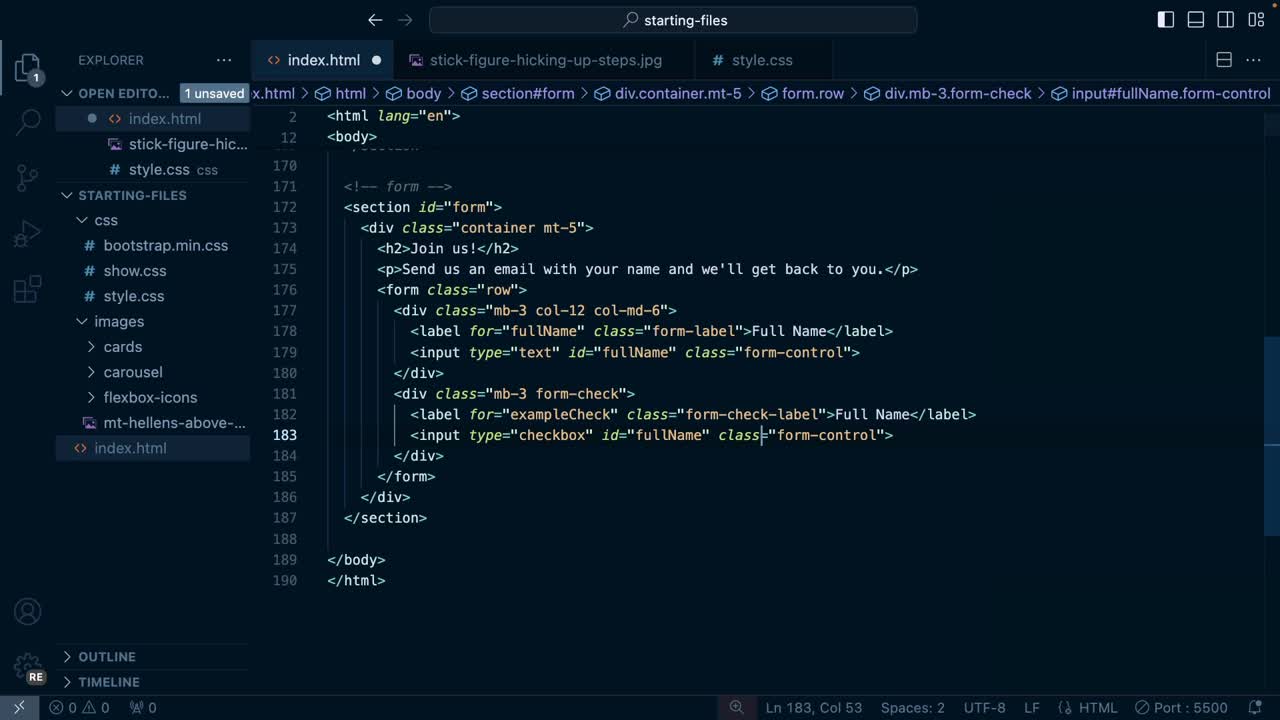Open the Search view icon
1280x720 pixels.
pos(28,122)
